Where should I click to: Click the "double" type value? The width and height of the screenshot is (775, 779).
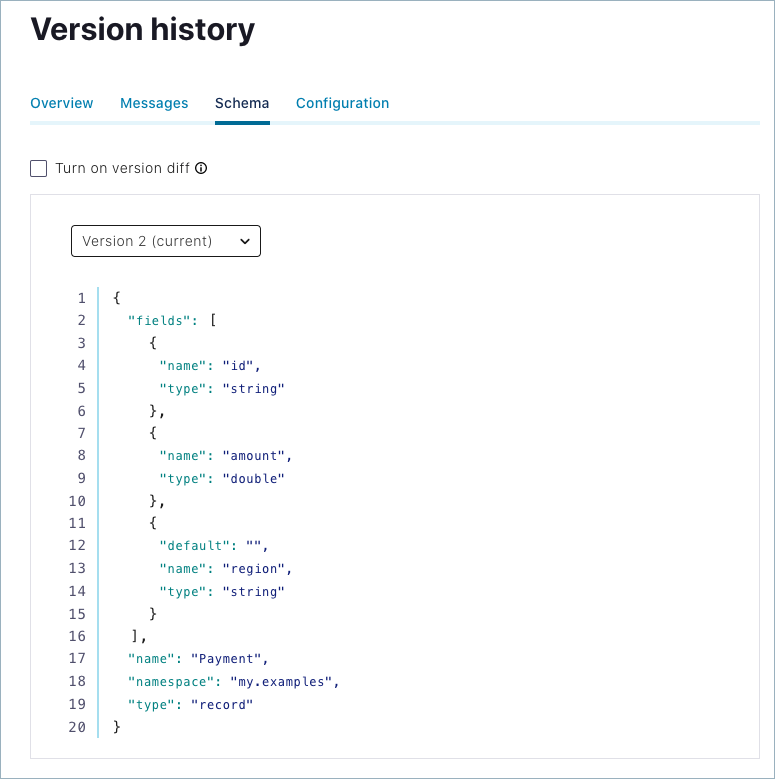tap(253, 478)
